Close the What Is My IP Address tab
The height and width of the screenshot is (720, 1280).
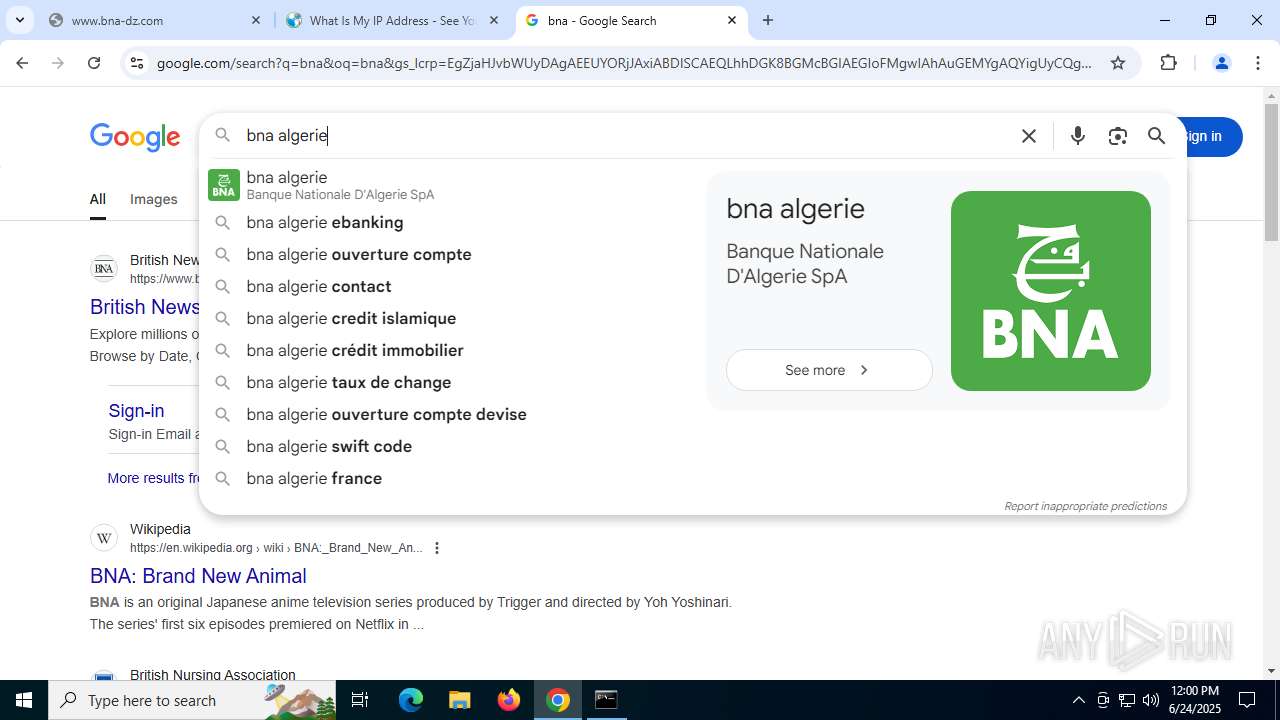494,20
